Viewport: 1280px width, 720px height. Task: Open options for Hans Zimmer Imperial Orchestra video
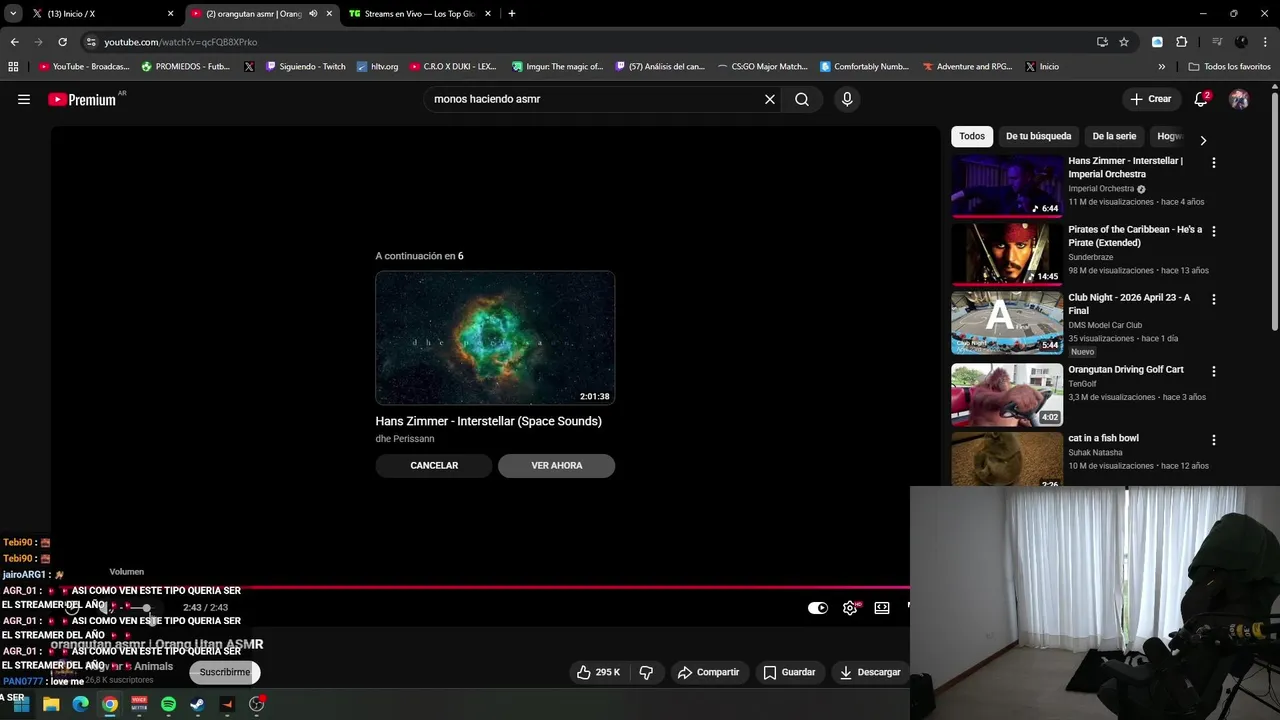tap(1214, 162)
